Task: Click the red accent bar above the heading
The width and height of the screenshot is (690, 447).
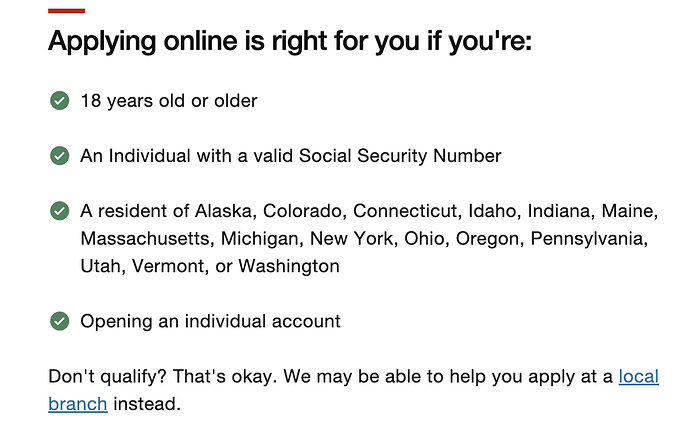Action: point(66,10)
